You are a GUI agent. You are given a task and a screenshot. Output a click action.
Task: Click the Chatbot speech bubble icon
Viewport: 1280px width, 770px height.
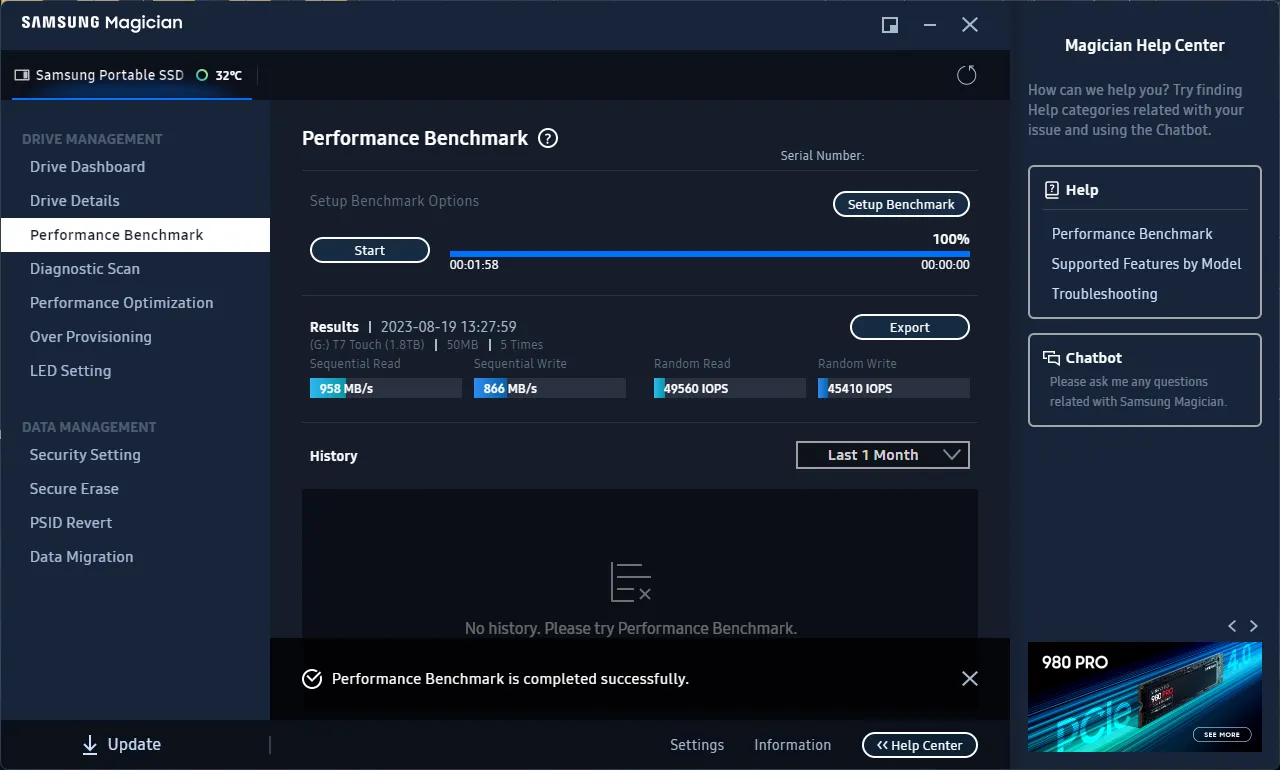click(1051, 358)
